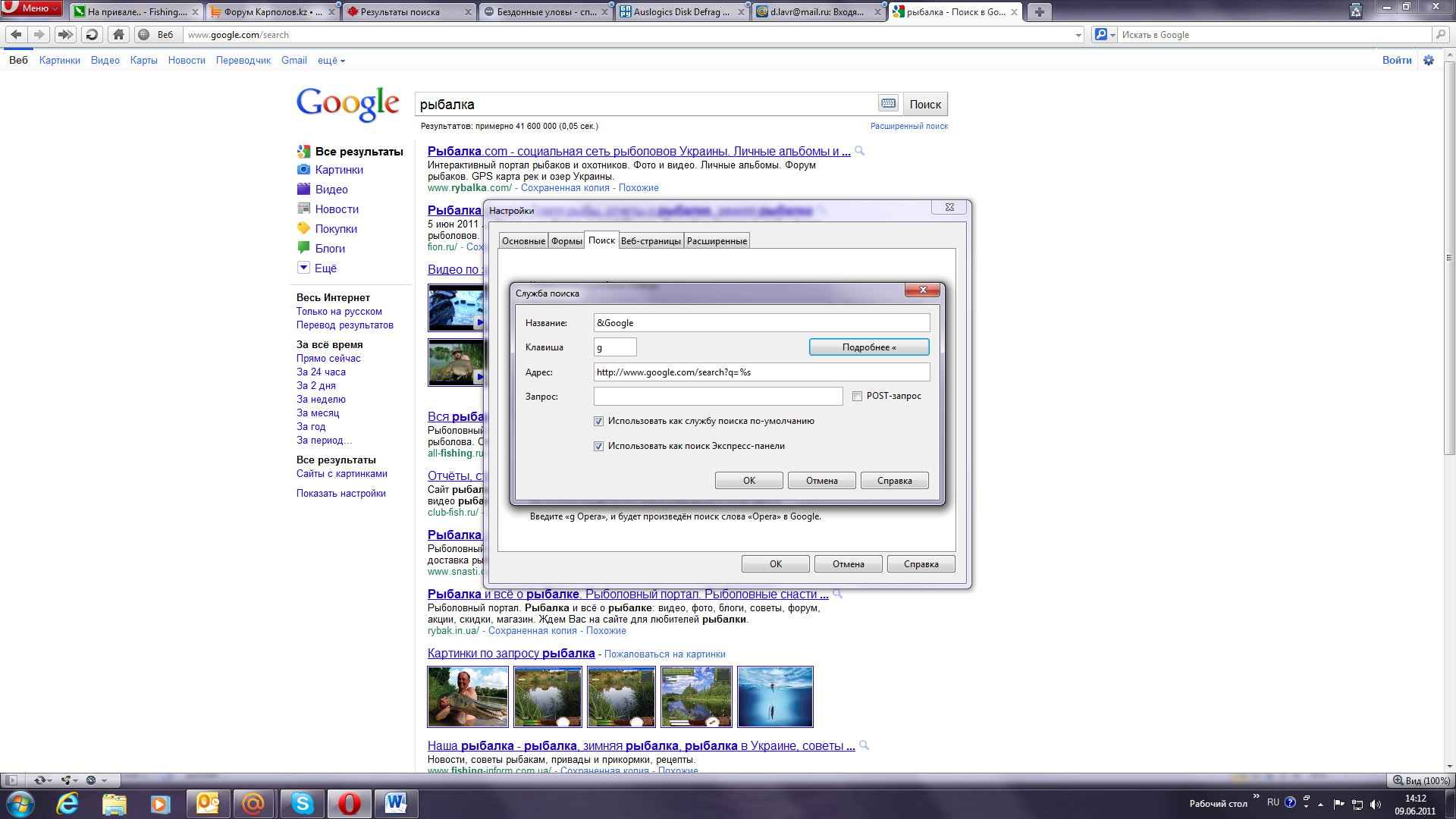Switch to 'Auslogics Disk Defrag' browser tab
This screenshot has width=1456, height=819.
[681, 11]
